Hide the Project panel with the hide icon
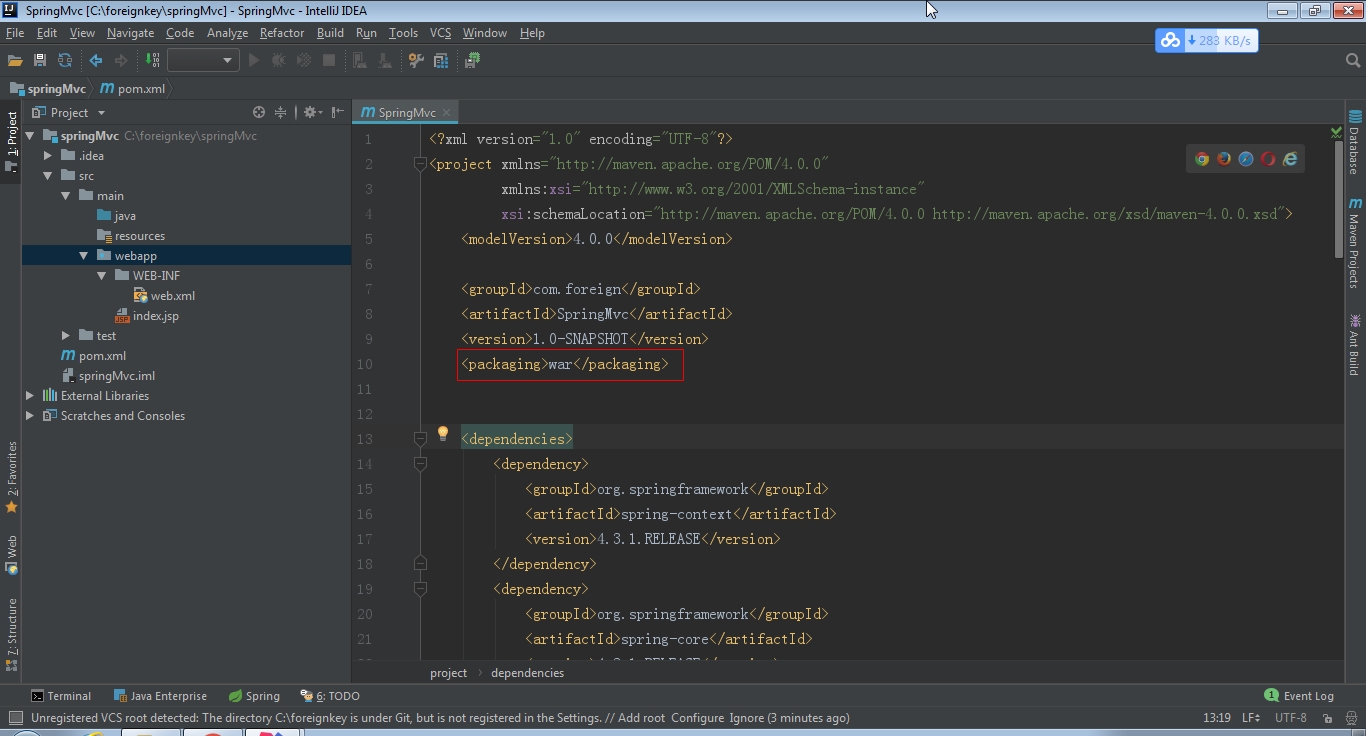This screenshot has height=736, width=1366. click(x=337, y=112)
